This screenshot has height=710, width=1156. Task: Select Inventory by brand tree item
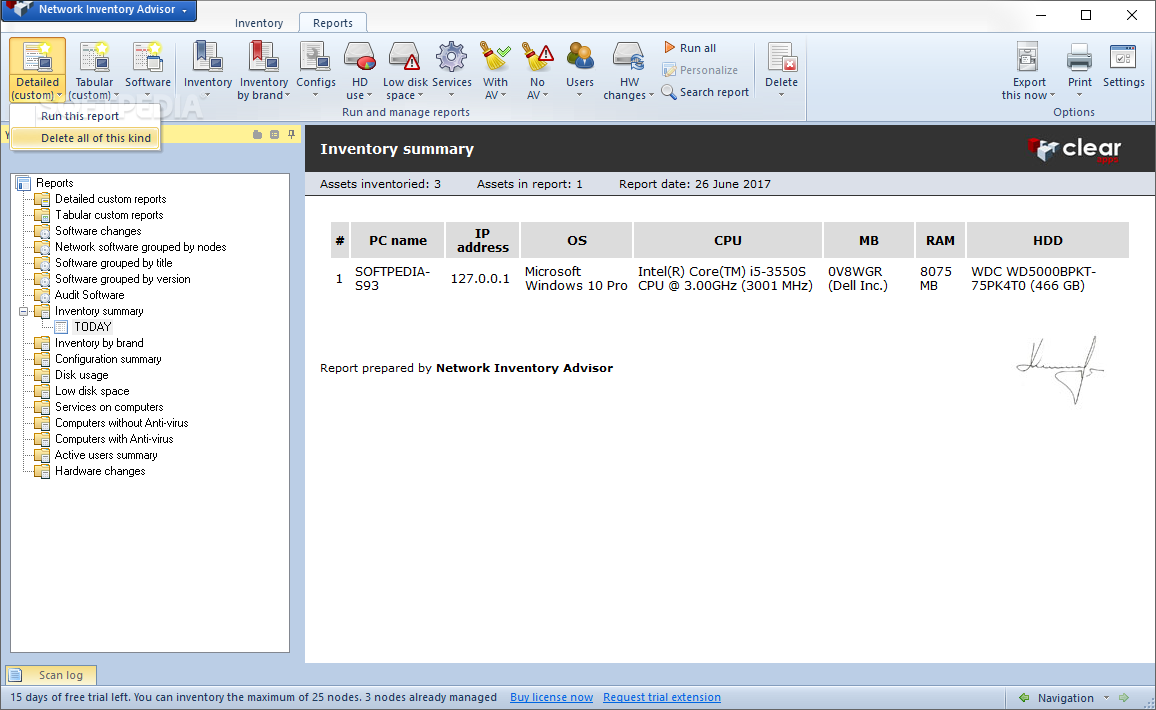[x=99, y=343]
